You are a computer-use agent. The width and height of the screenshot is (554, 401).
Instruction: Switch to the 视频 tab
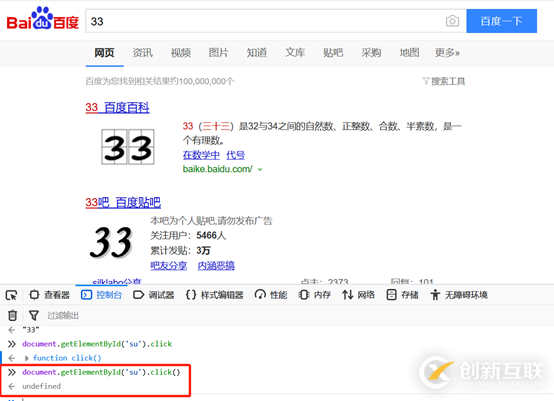click(181, 53)
